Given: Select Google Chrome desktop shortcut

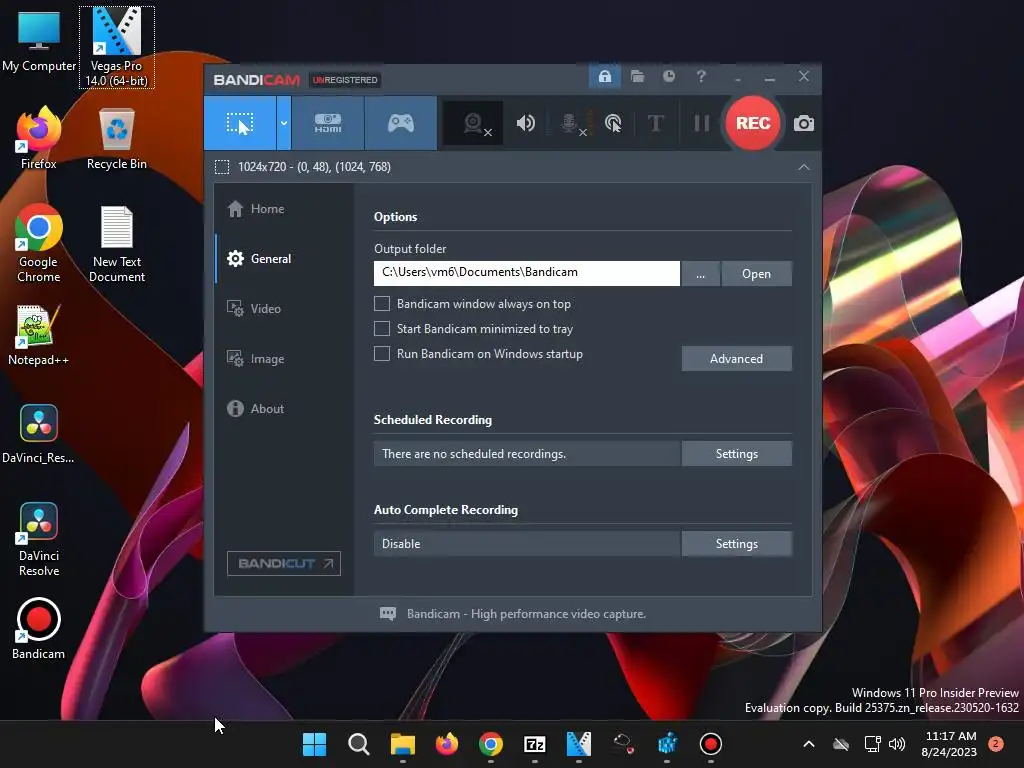Looking at the screenshot, I should tap(39, 244).
